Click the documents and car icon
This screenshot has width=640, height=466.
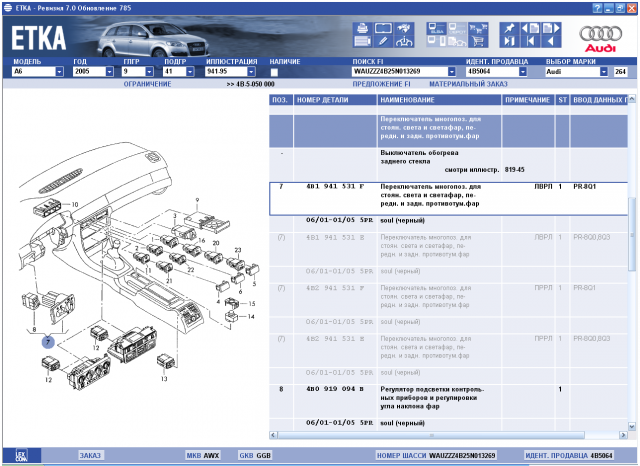tap(458, 41)
